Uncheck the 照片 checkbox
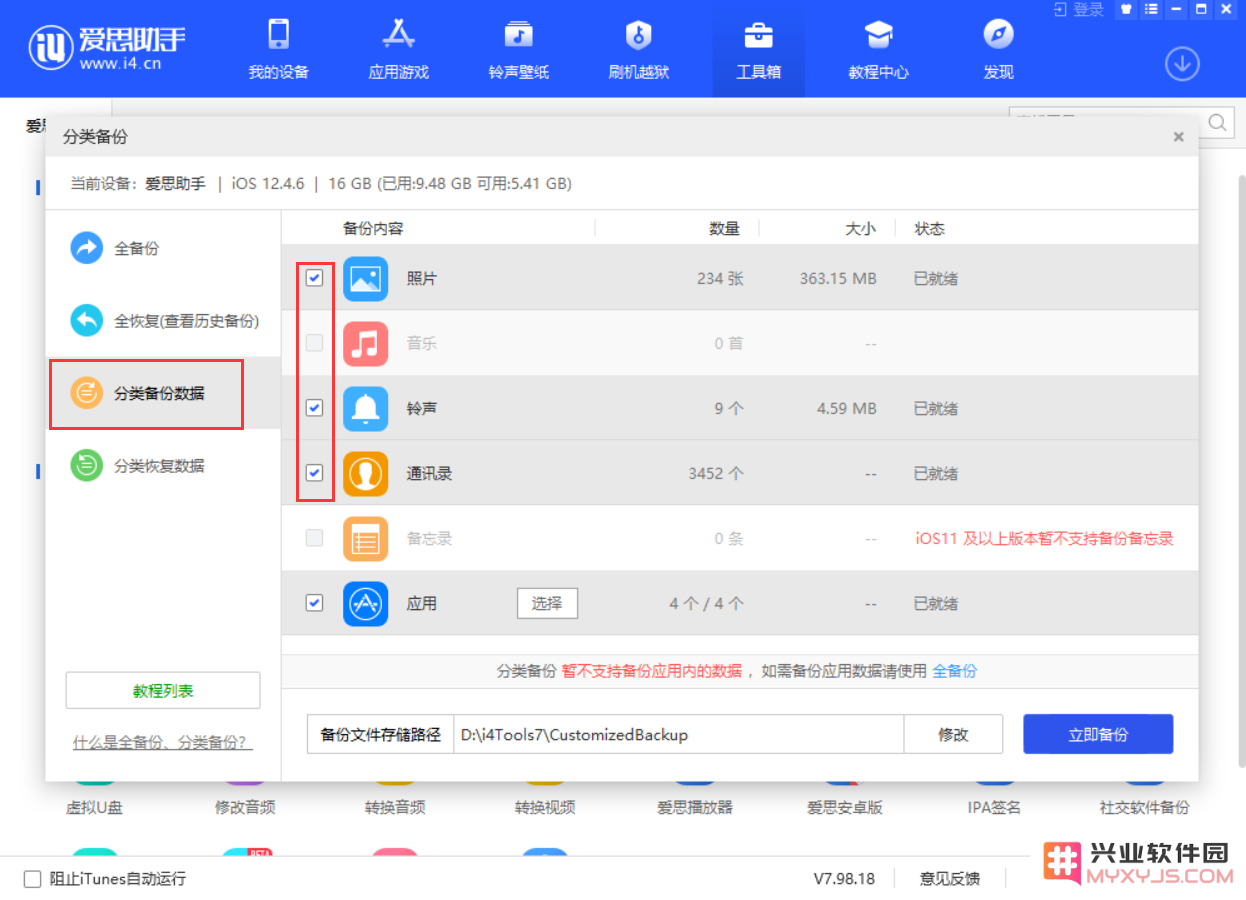This screenshot has width=1246, height=900. tap(314, 278)
